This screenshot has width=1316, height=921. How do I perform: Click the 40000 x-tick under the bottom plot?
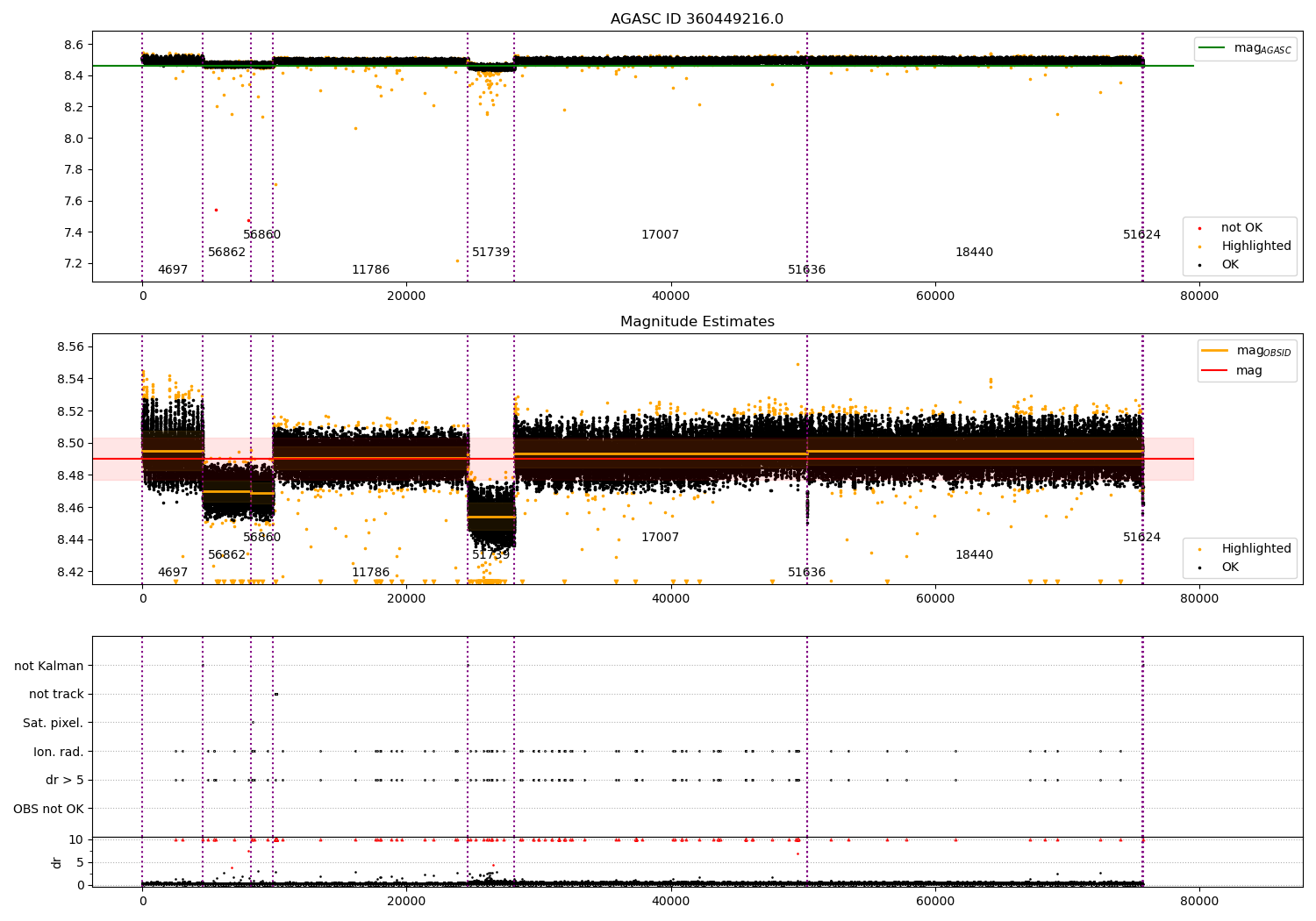tap(671, 901)
